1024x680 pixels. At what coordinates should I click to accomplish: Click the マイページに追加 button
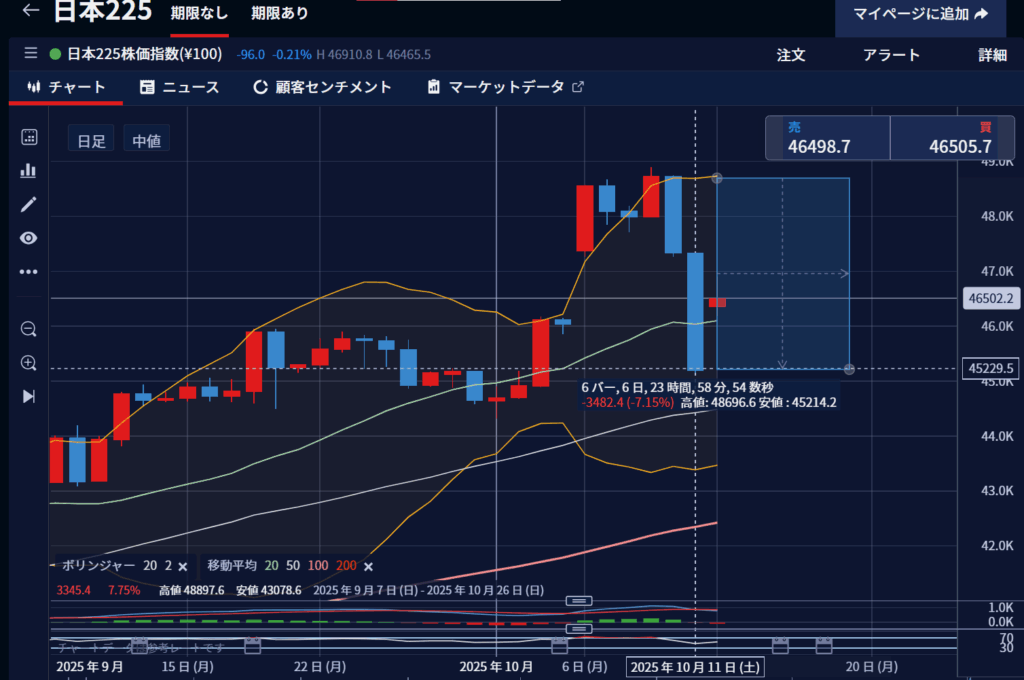coord(920,14)
